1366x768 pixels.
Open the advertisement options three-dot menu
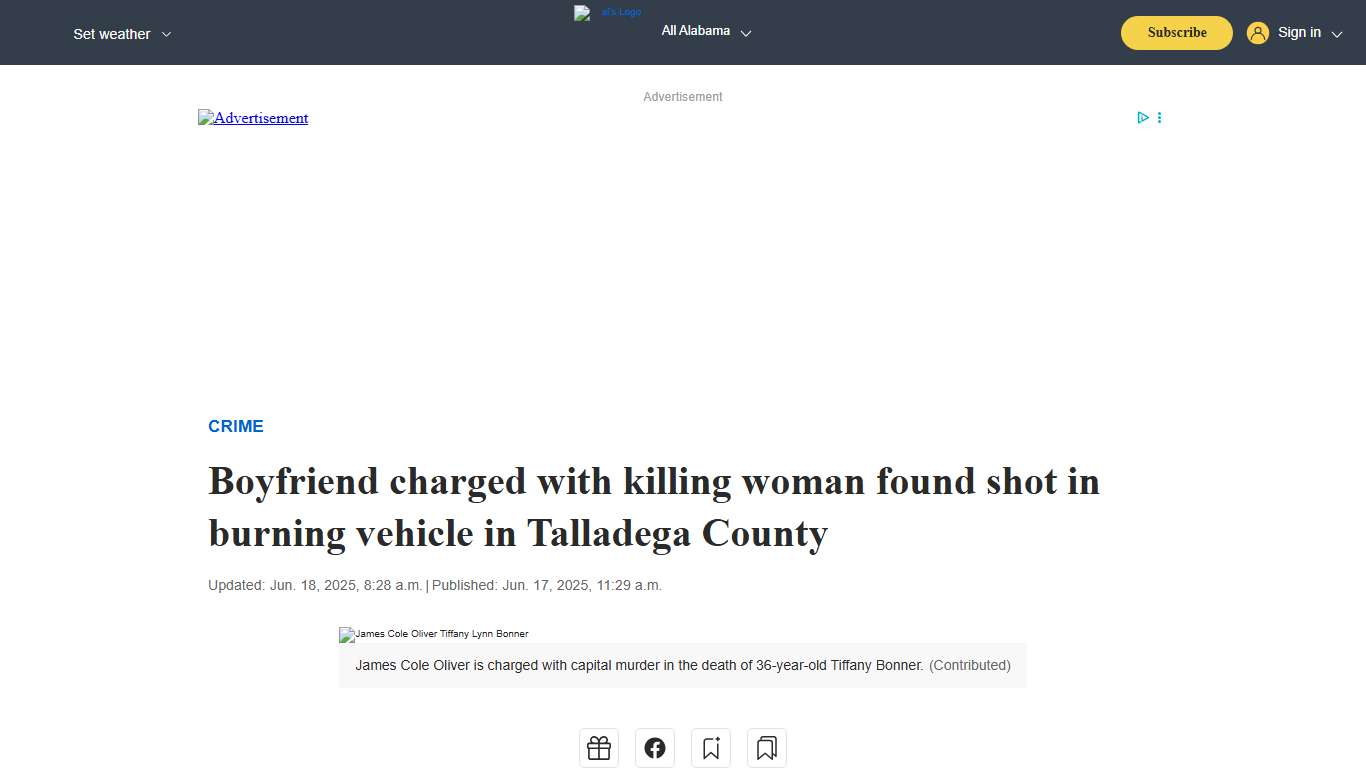pyautogui.click(x=1159, y=117)
